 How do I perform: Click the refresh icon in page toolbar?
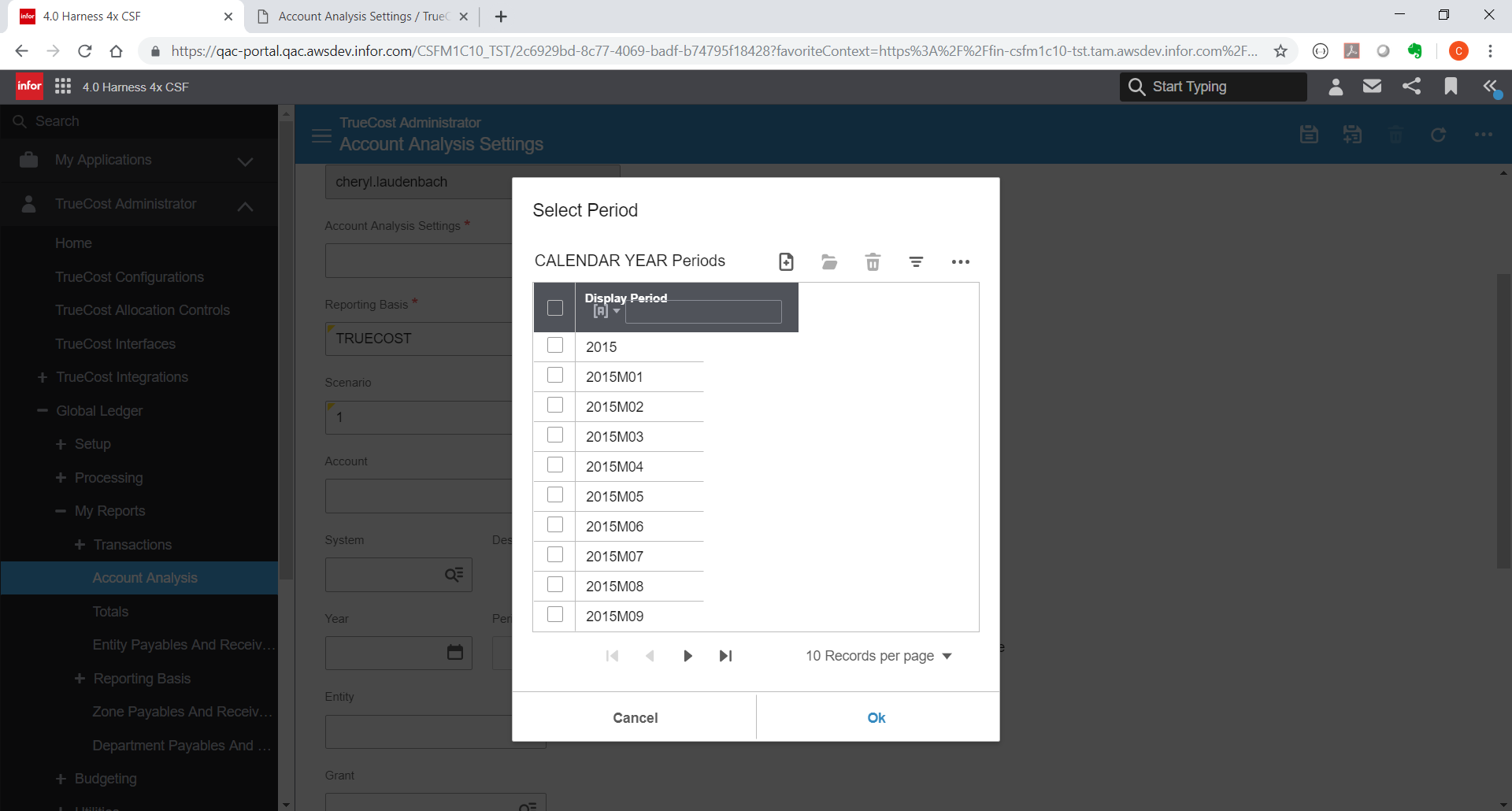[1438, 135]
